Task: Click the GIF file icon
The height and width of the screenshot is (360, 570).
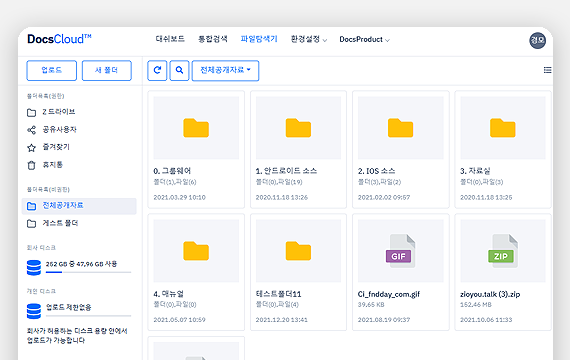Action: pos(401,251)
